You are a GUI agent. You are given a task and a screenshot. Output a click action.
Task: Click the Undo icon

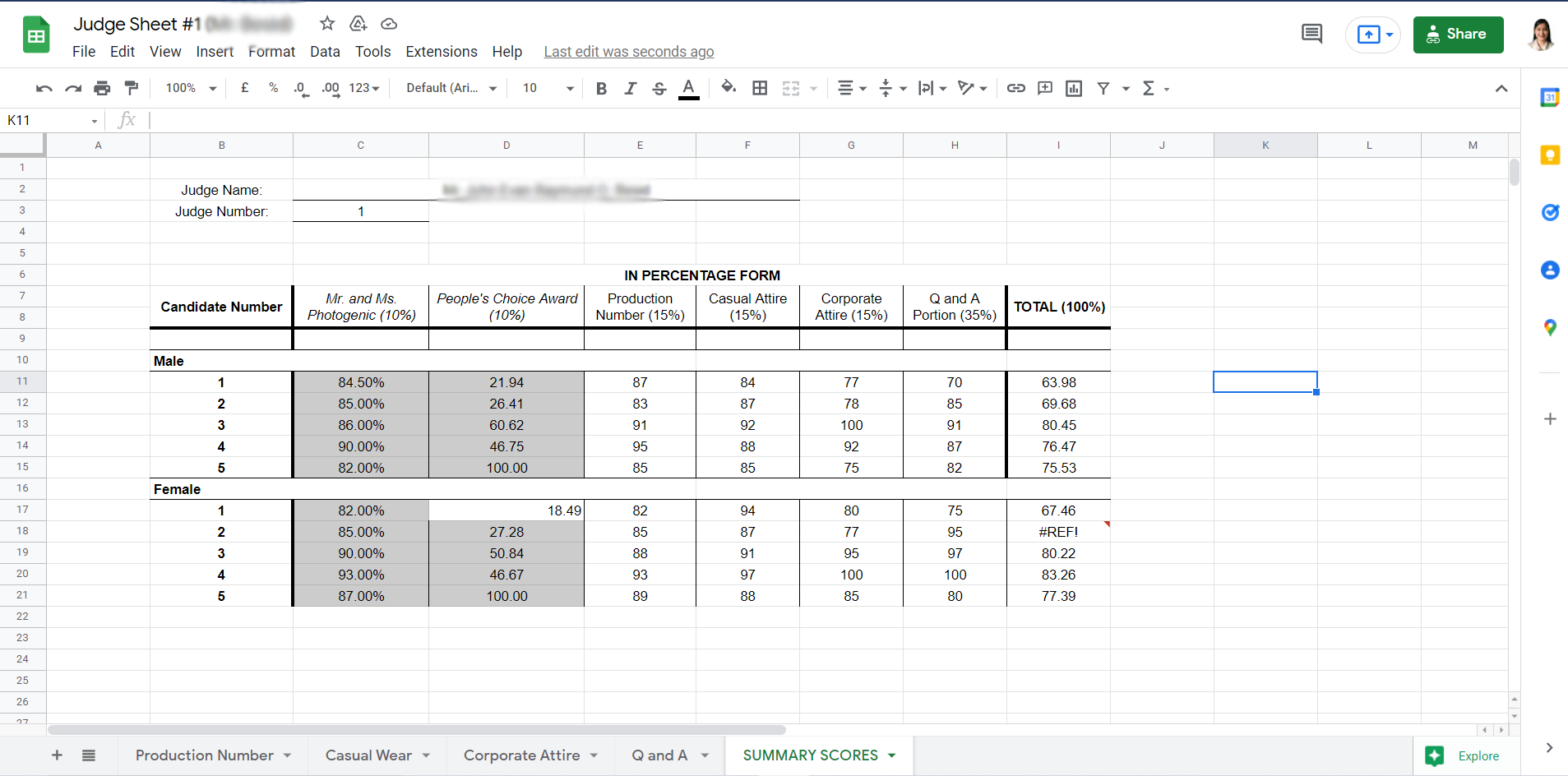[x=44, y=88]
